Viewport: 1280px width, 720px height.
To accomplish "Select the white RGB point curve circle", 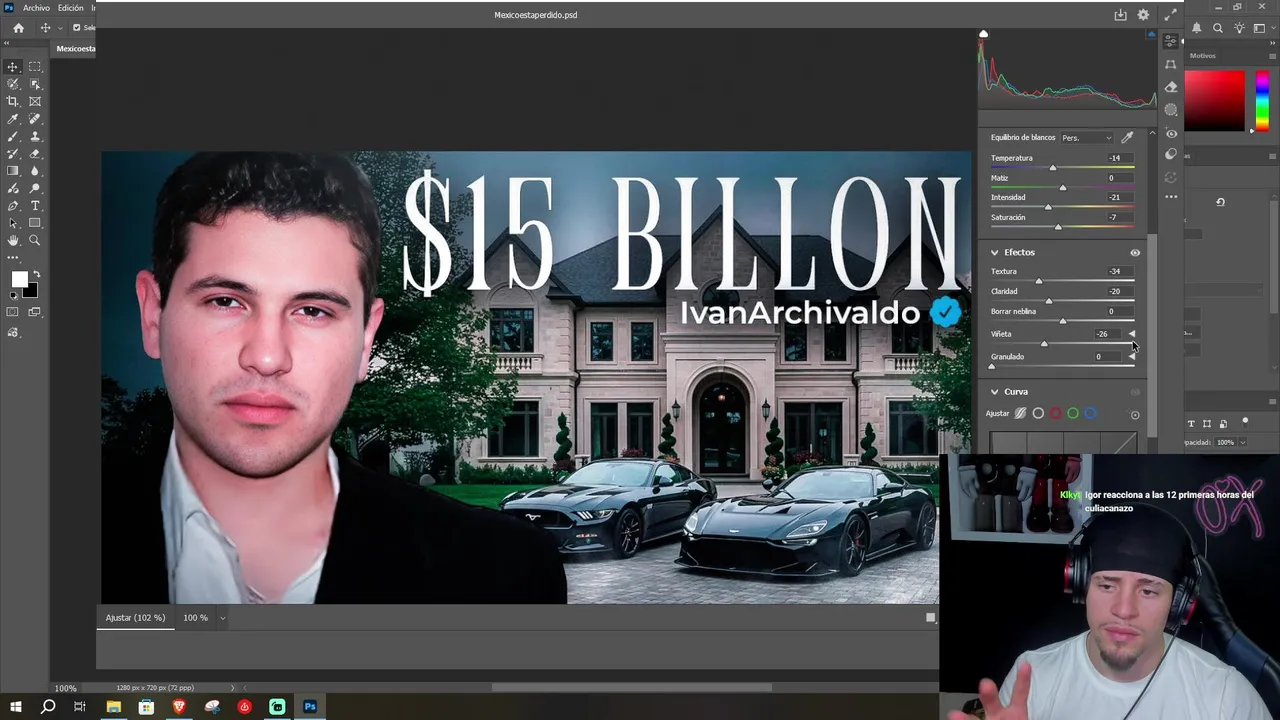I will point(1038,413).
